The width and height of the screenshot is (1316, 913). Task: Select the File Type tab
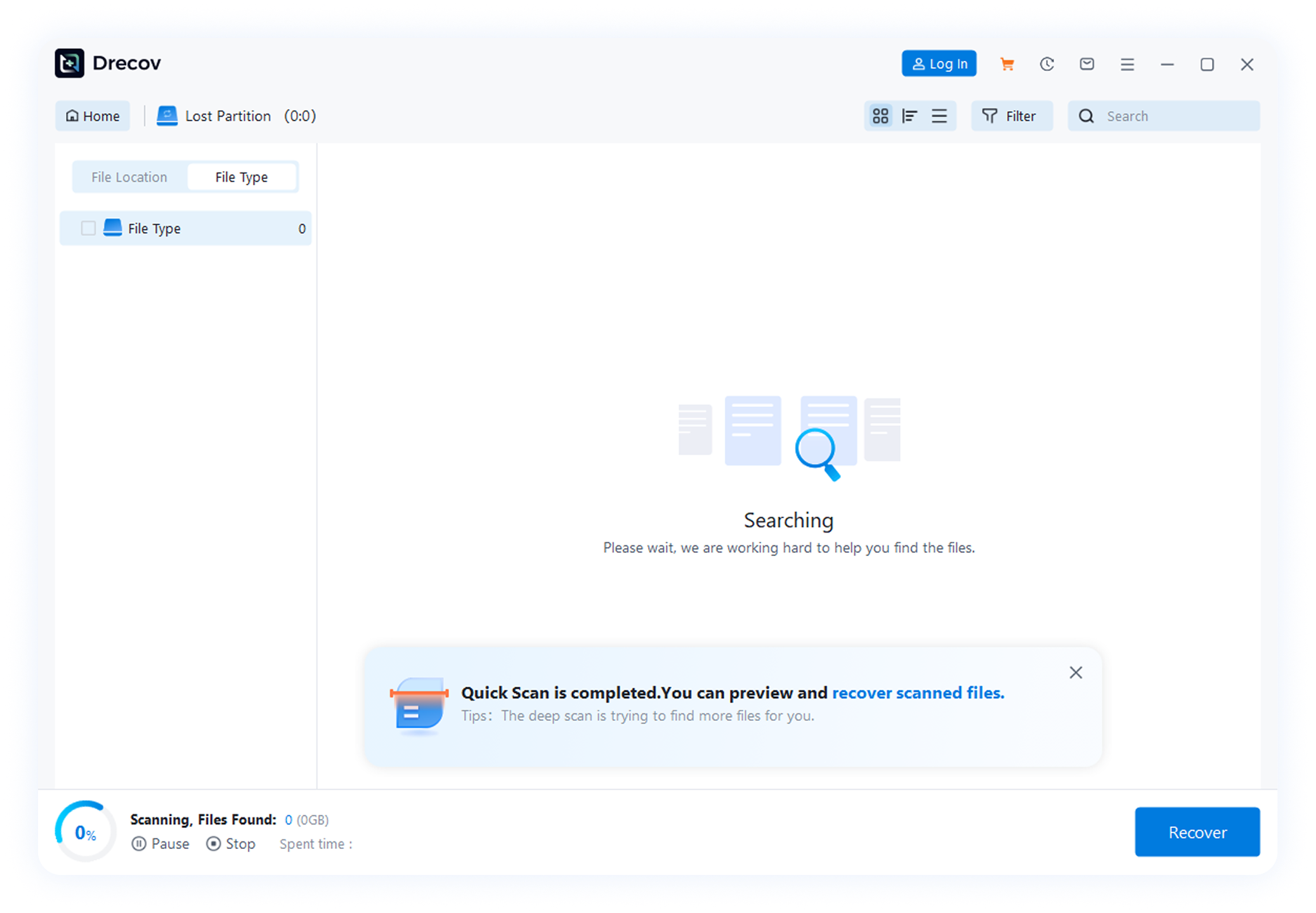click(x=242, y=178)
